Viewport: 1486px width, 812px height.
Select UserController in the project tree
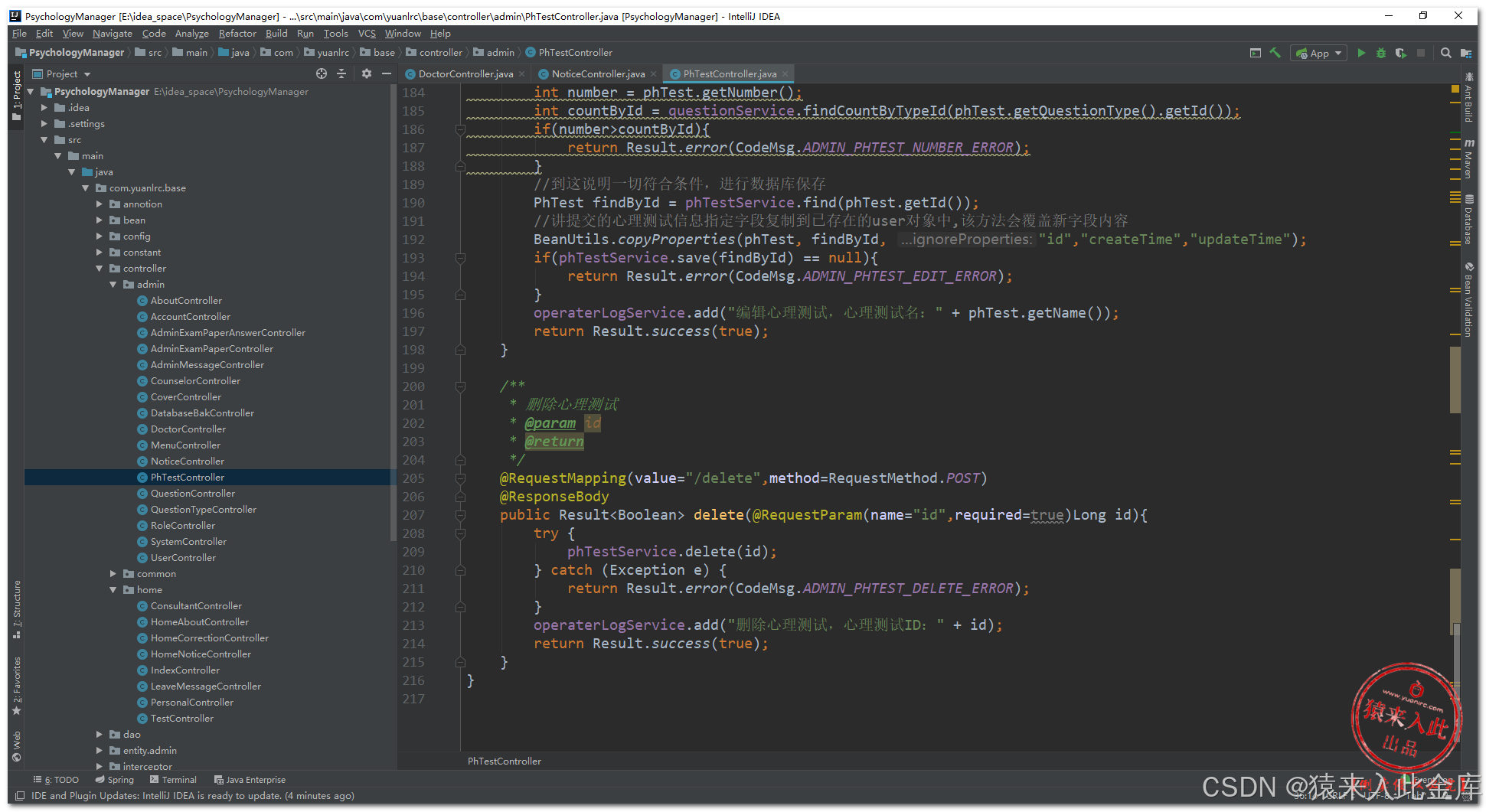[x=183, y=558]
